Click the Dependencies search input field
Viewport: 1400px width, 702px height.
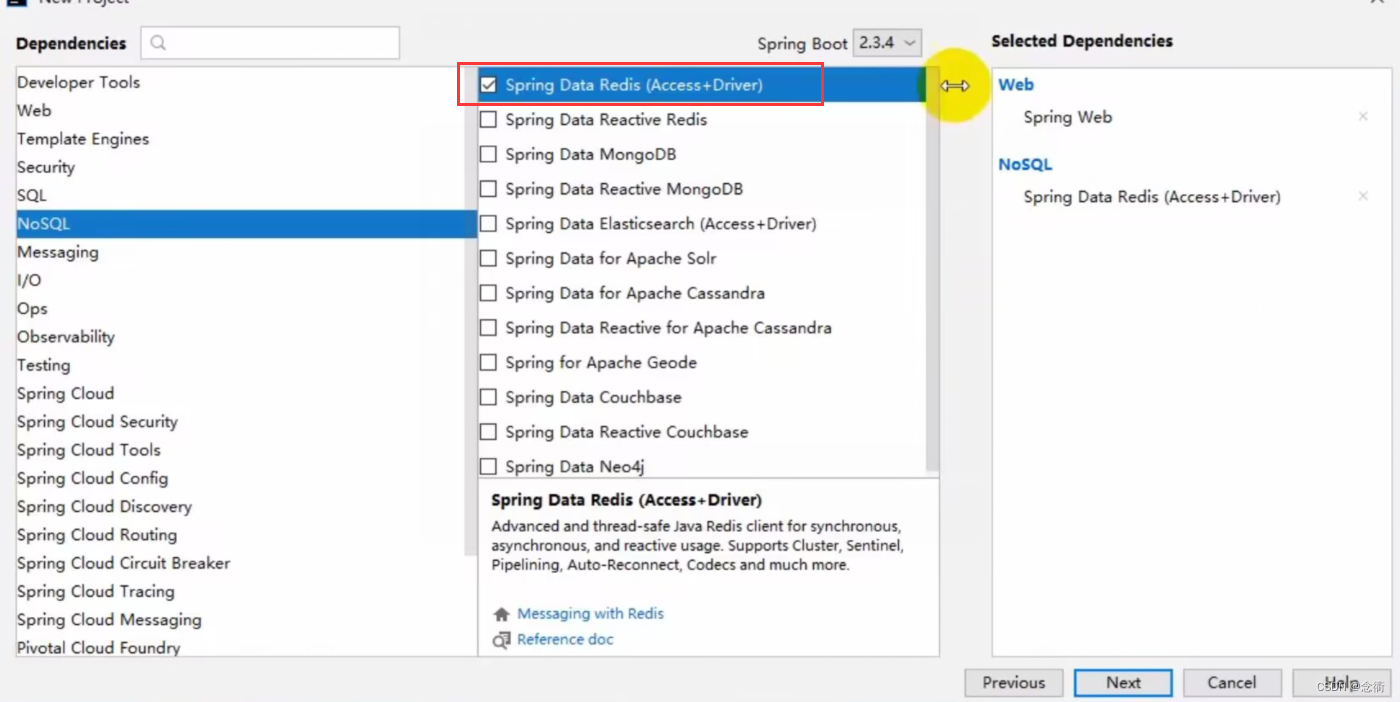tap(270, 44)
